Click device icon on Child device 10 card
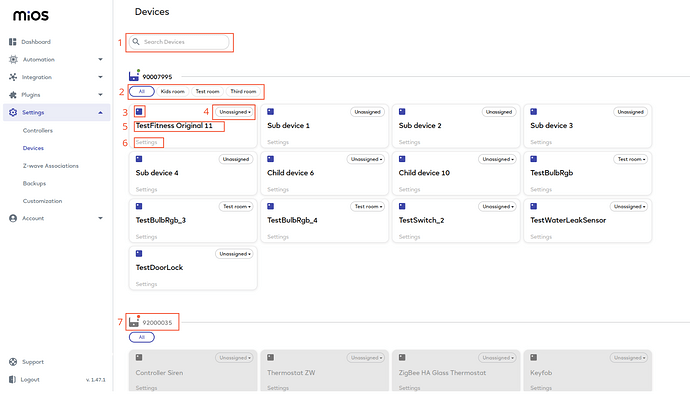Image resolution: width=690 pixels, height=396 pixels. 402,159
